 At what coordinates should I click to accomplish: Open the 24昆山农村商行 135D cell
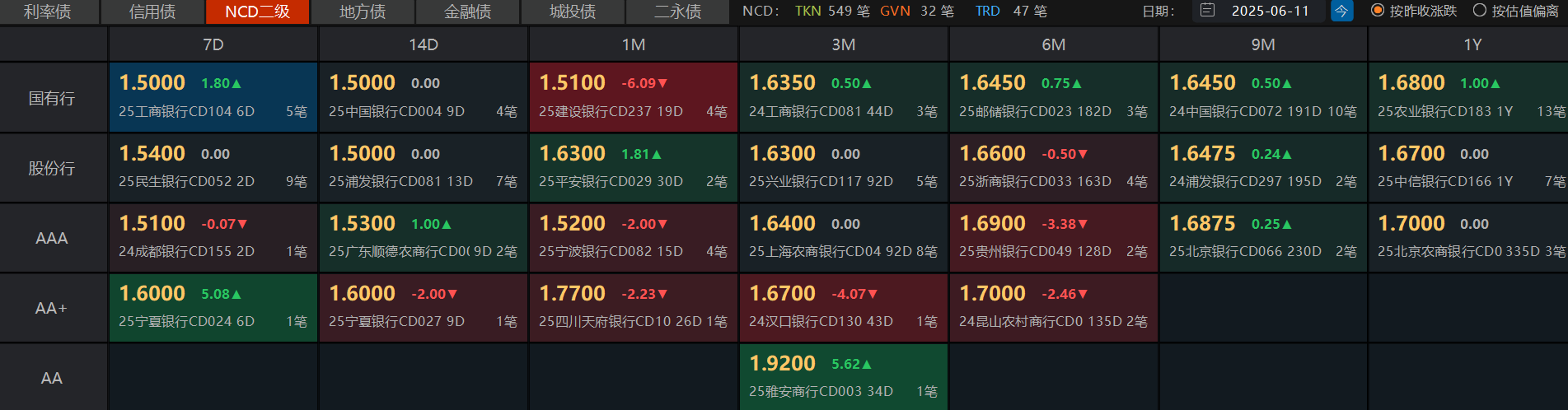click(x=1054, y=308)
